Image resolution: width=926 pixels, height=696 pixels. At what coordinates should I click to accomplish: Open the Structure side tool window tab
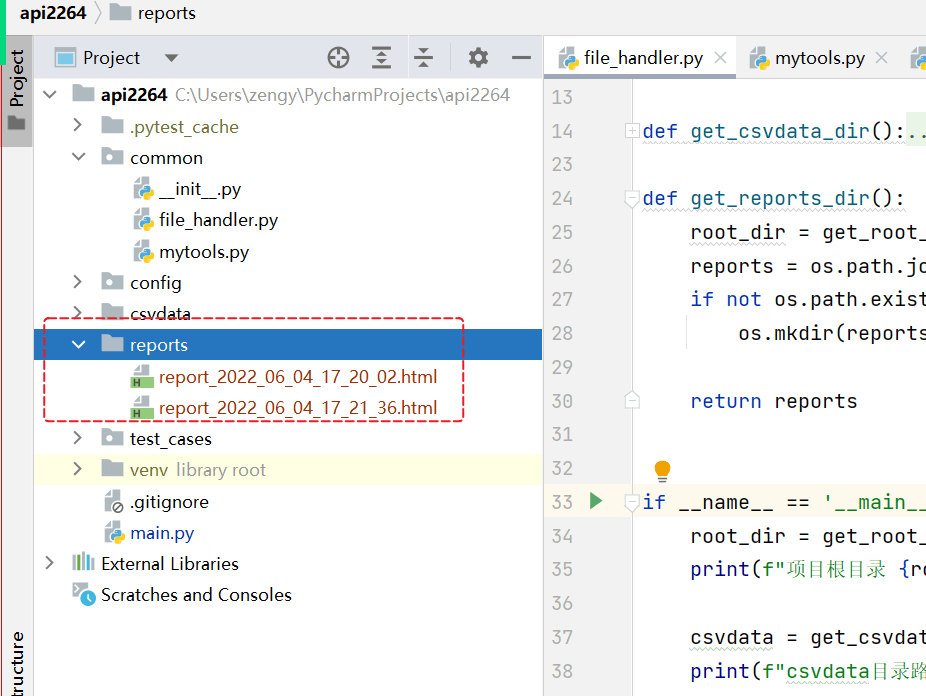(x=17, y=664)
